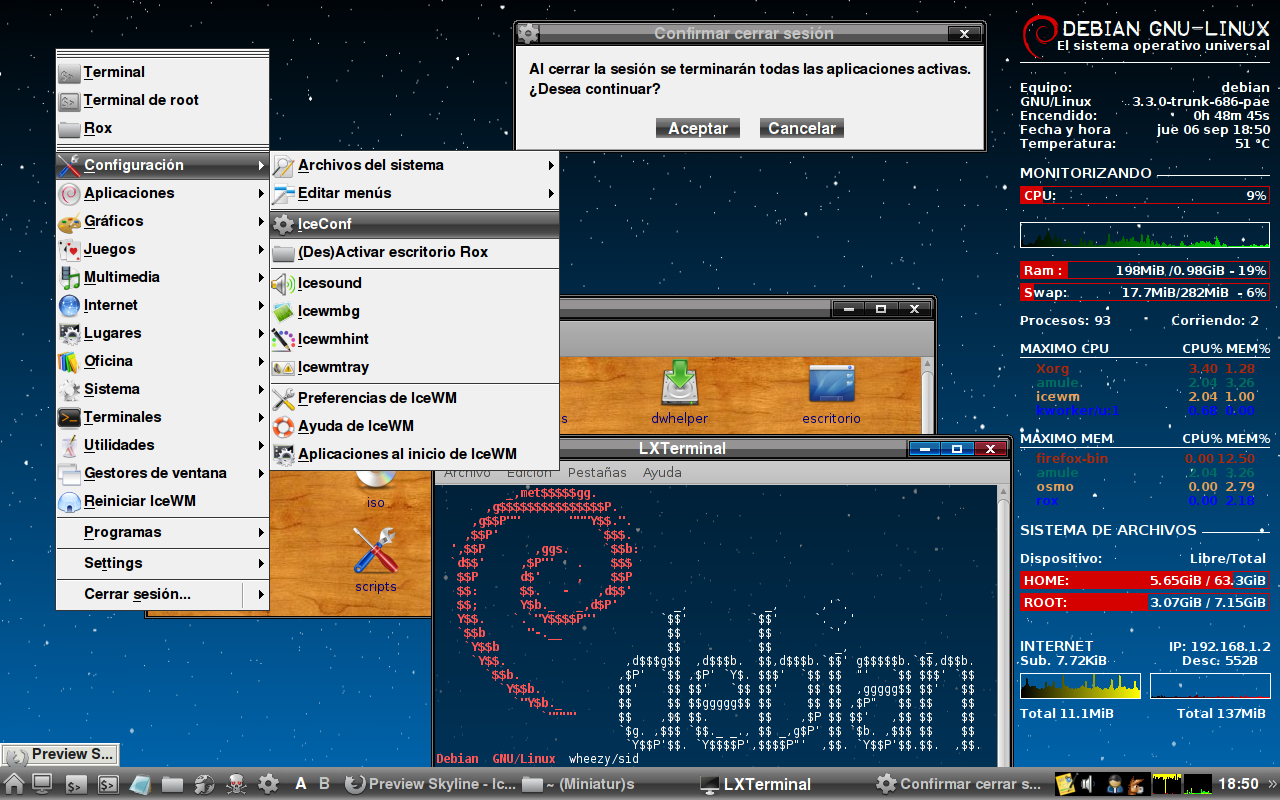
Task: Click Aceptar in logout confirmation dialog
Action: 698,128
